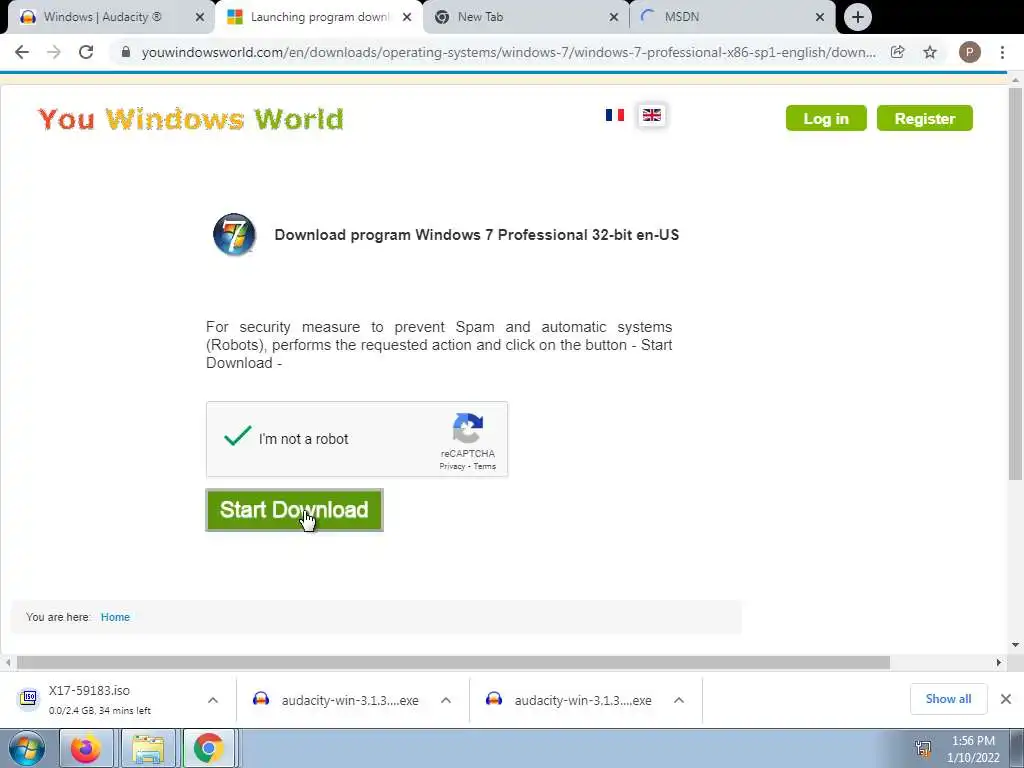Image resolution: width=1024 pixels, height=768 pixels.
Task: Toggle the I'm not a robot checkbox
Action: (237, 436)
